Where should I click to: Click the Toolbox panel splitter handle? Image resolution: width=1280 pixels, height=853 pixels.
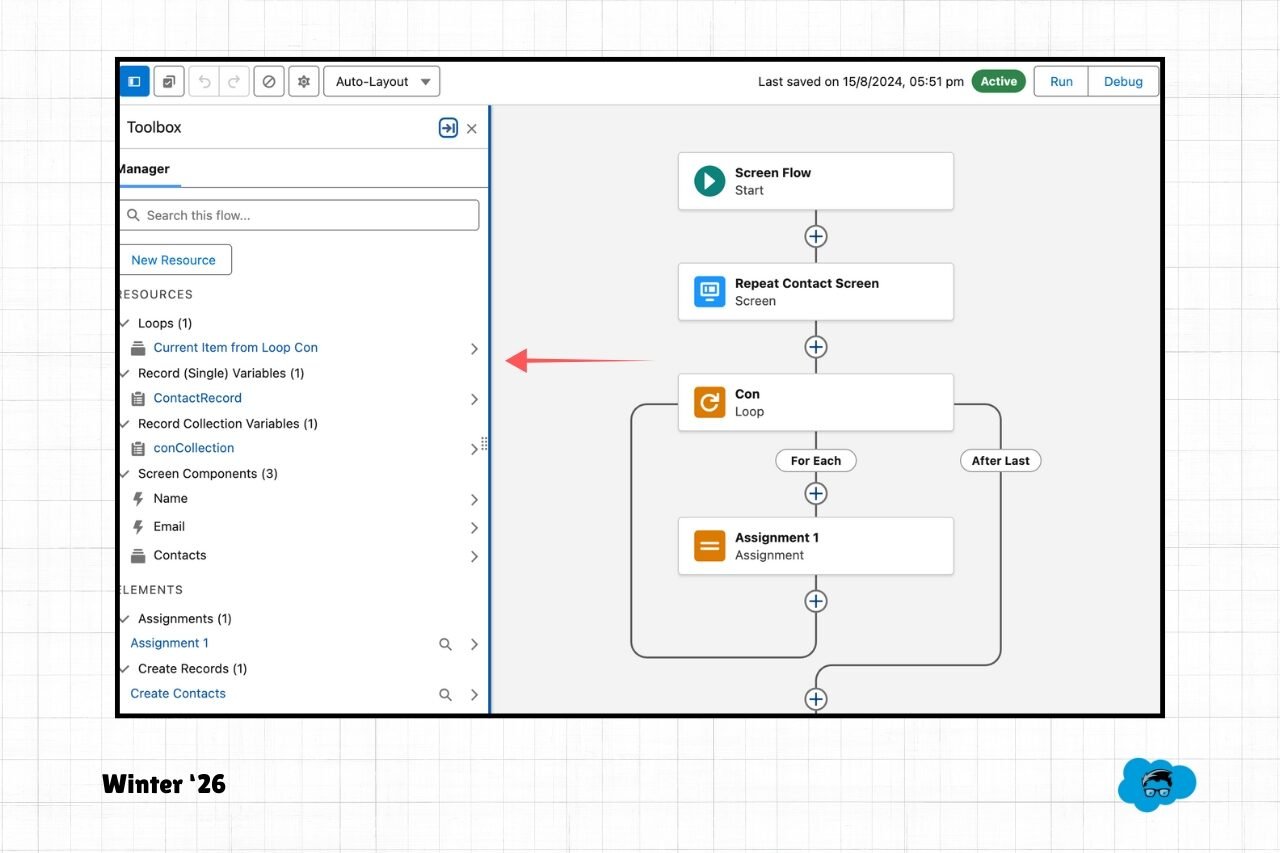(485, 444)
